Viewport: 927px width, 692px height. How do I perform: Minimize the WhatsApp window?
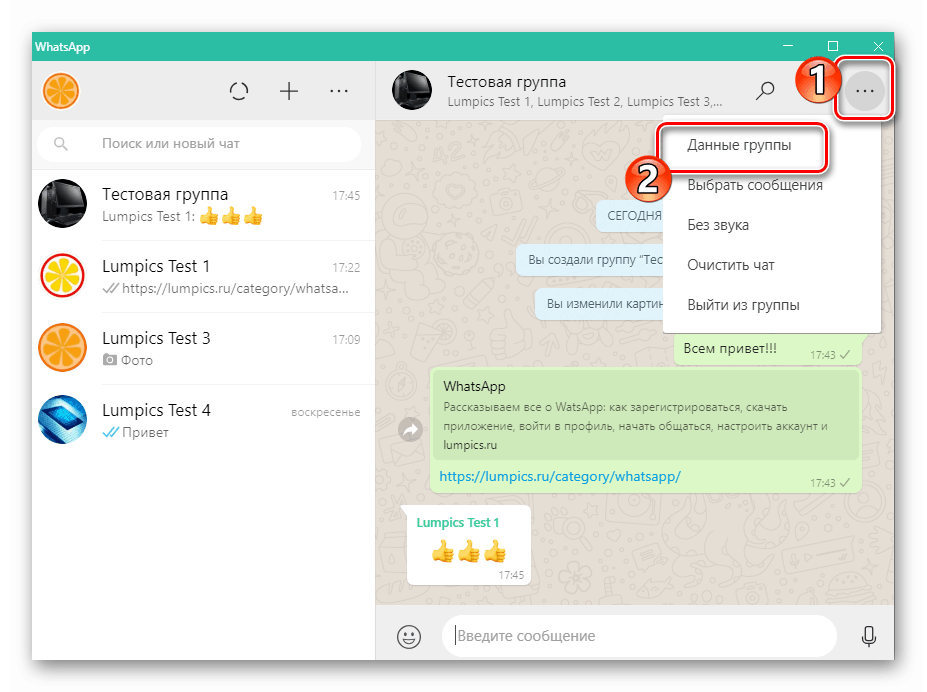coord(788,46)
